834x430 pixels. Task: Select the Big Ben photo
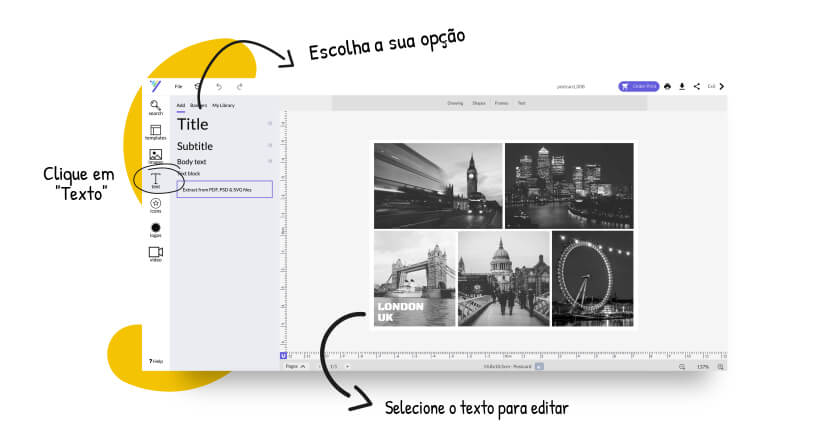[438, 186]
